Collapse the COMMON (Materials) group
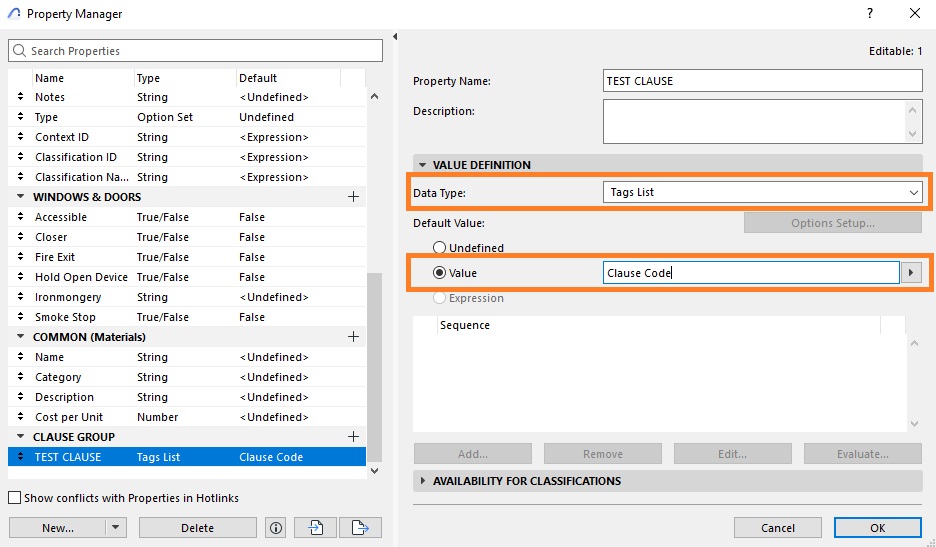This screenshot has height=547, width=936. [20, 337]
